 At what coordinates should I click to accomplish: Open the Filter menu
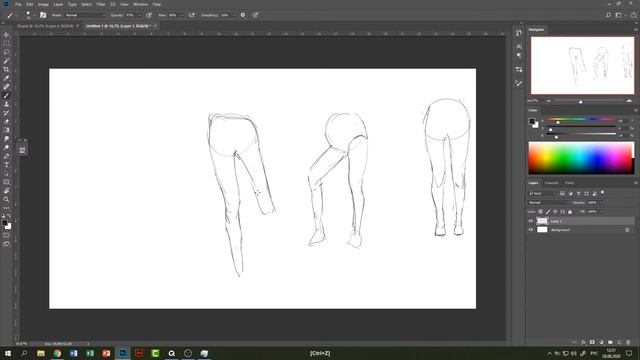[x=101, y=4]
